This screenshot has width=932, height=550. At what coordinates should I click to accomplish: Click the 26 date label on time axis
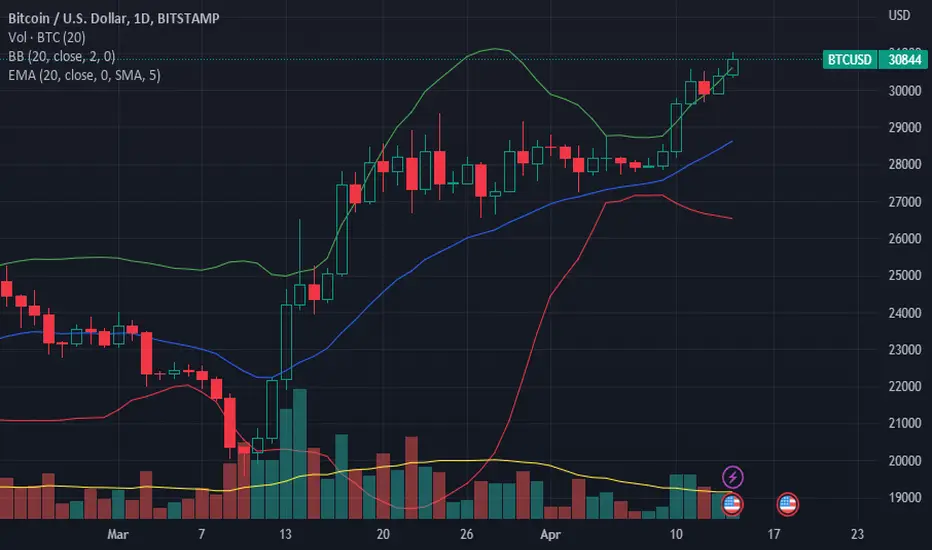[467, 535]
